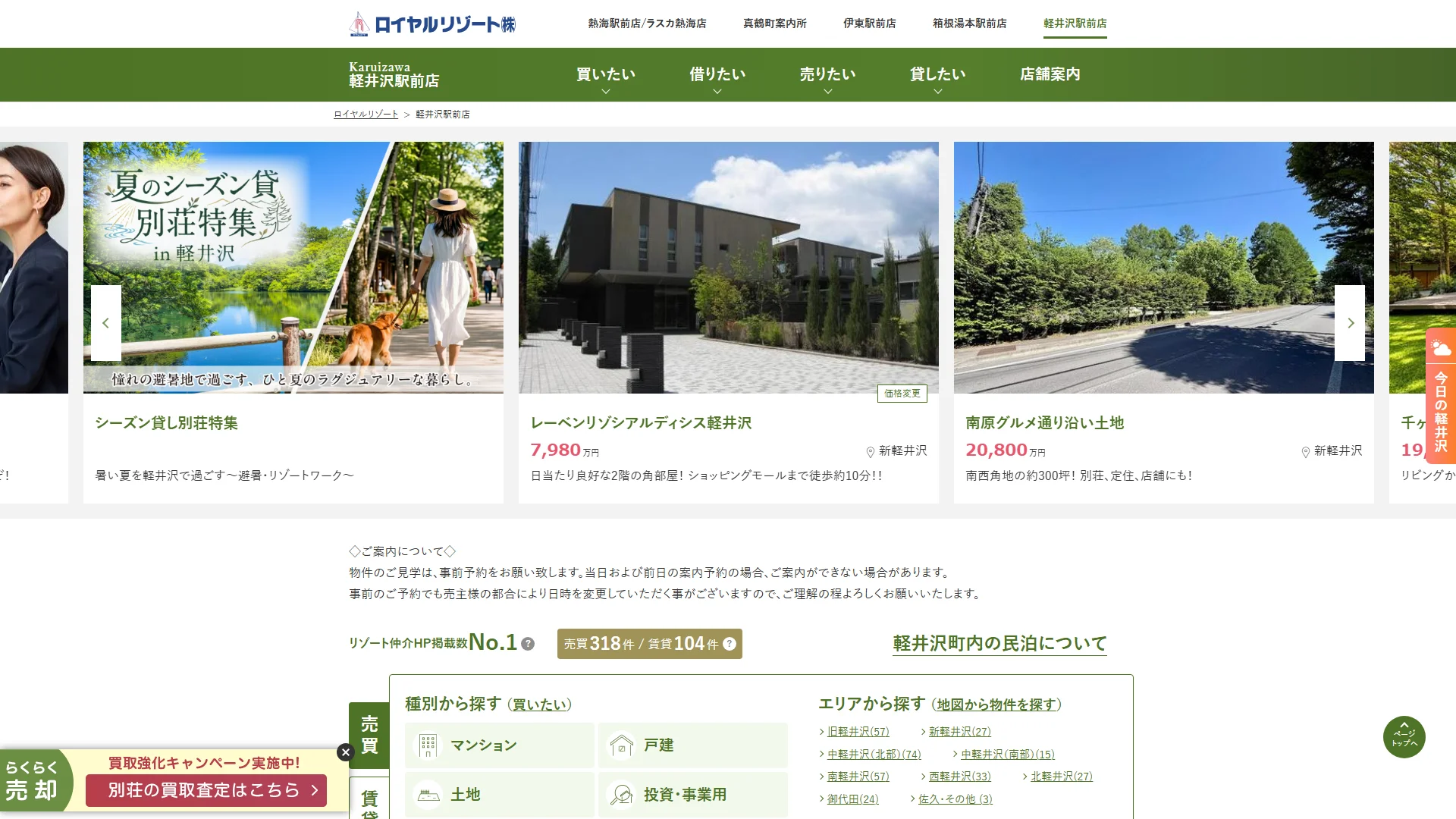Select 売買 side tab

click(x=369, y=735)
